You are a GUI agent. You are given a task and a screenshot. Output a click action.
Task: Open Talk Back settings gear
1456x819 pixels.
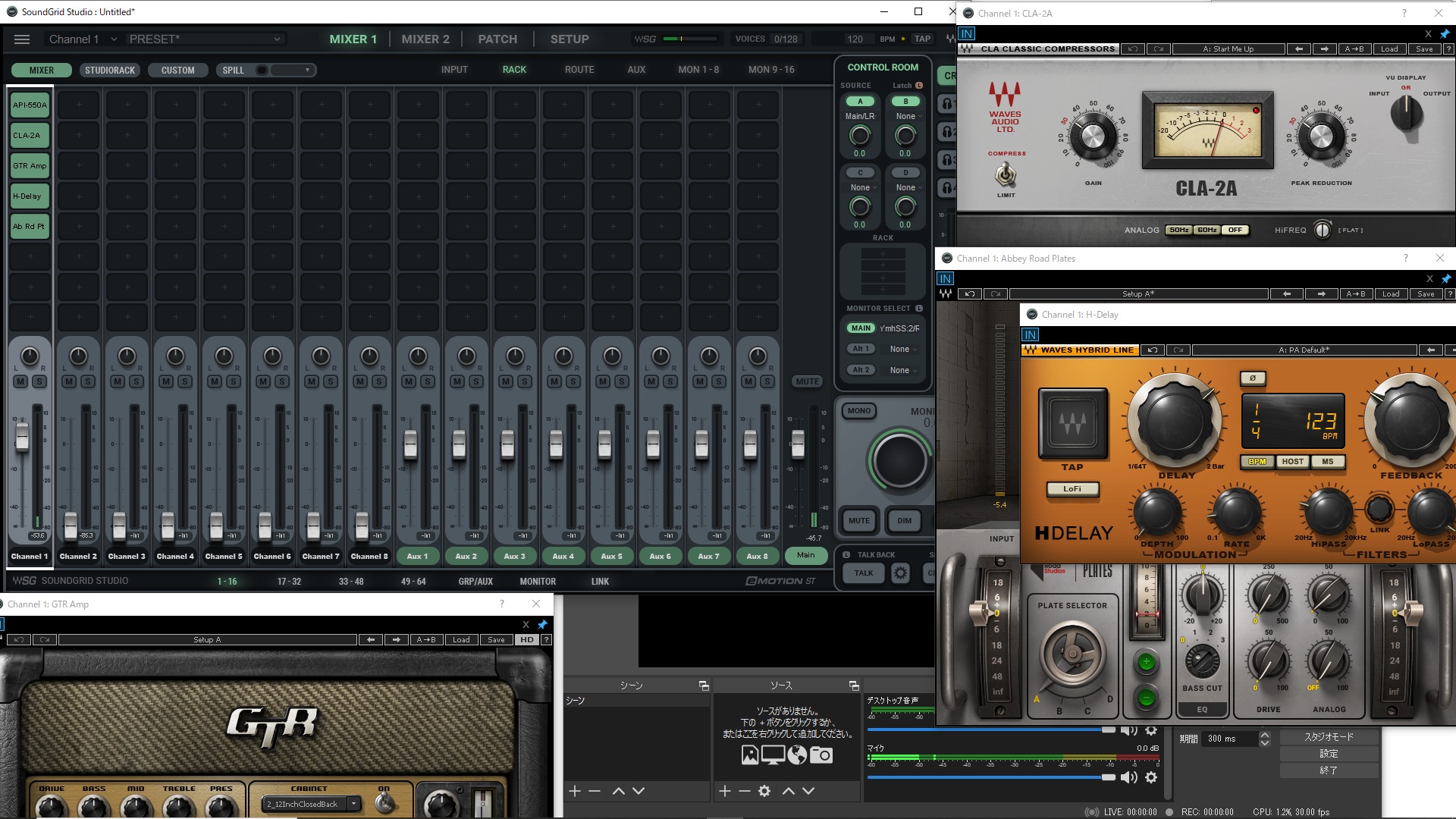[x=900, y=573]
